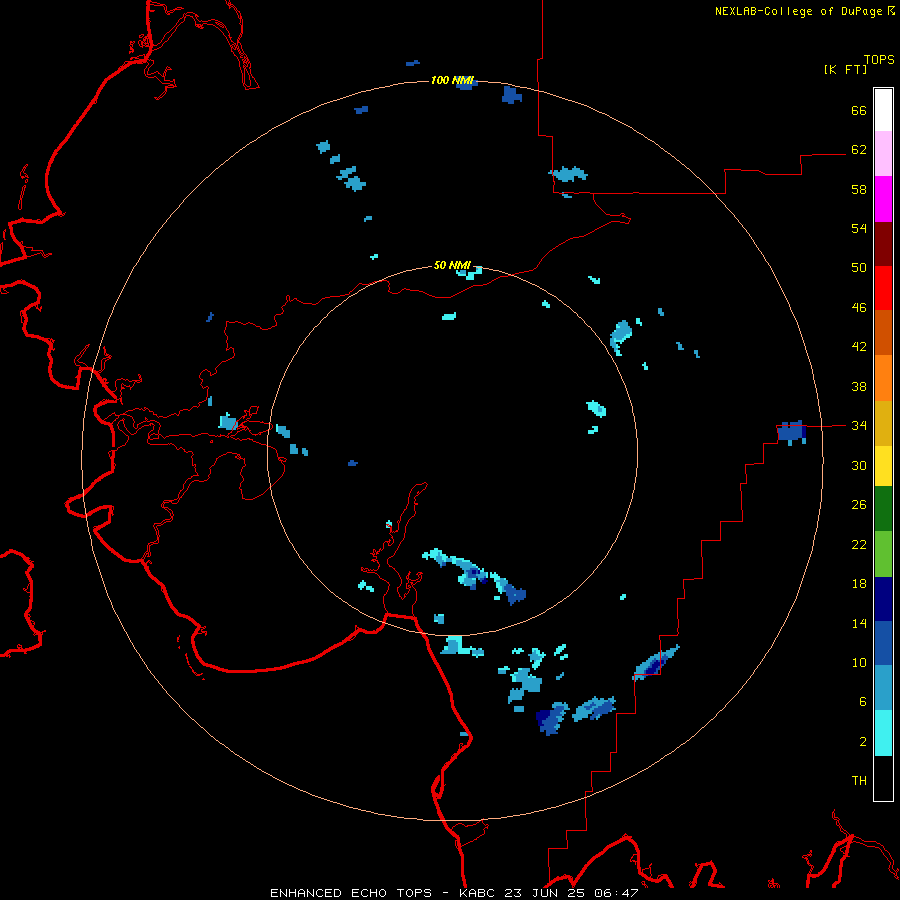900x900 pixels.
Task: Click the legend value "58"
Action: point(859,189)
